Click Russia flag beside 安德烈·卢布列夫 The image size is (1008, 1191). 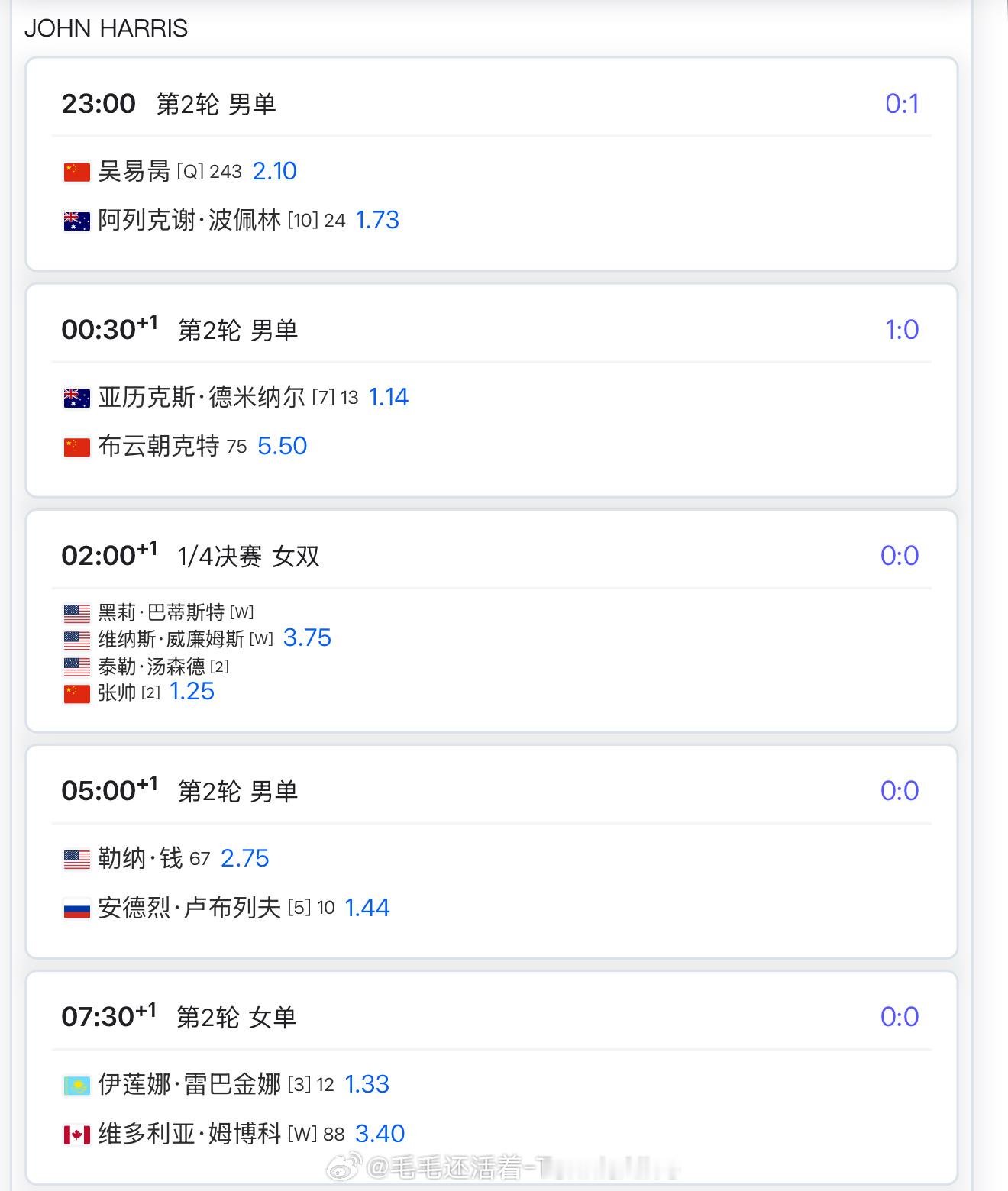(76, 909)
